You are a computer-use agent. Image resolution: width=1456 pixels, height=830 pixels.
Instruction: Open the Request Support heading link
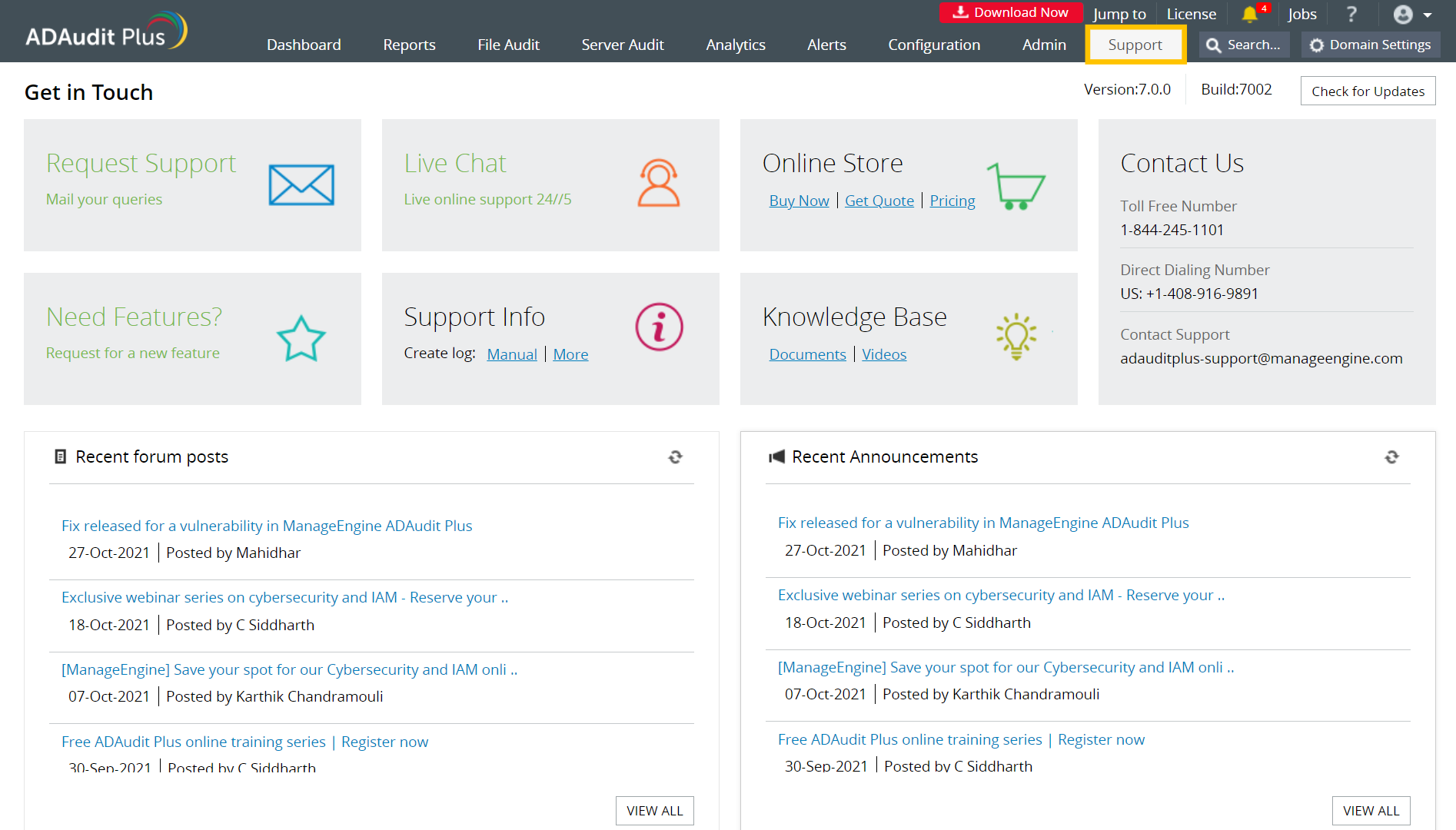(141, 163)
